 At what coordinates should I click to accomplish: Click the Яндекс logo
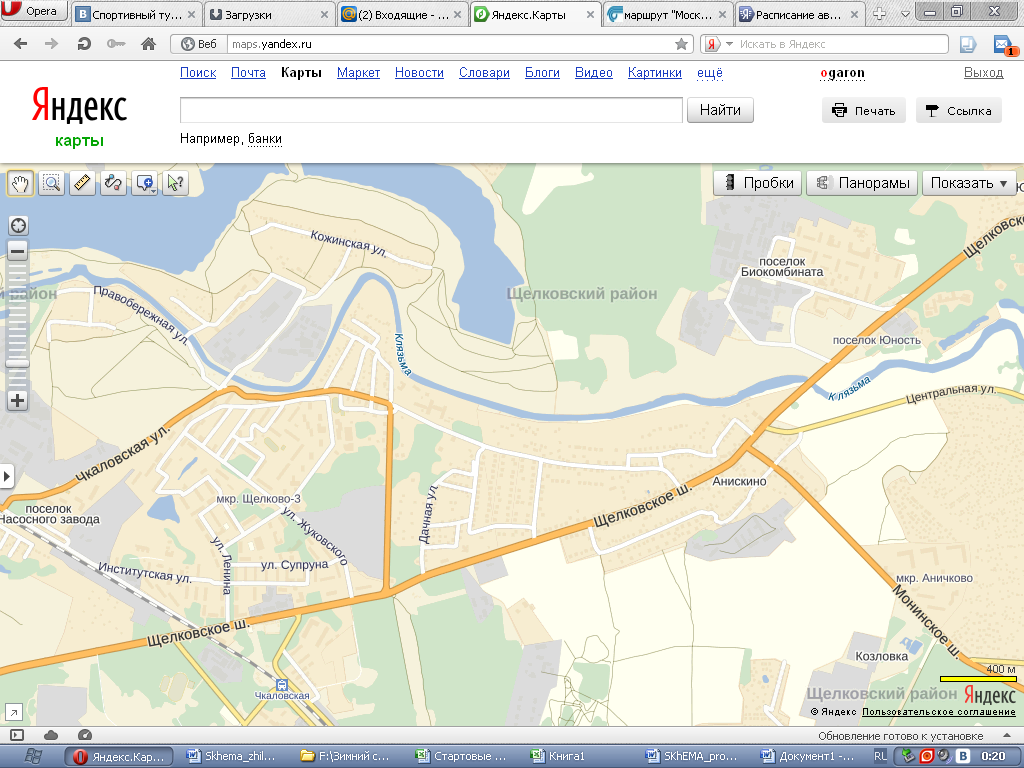coord(79,106)
